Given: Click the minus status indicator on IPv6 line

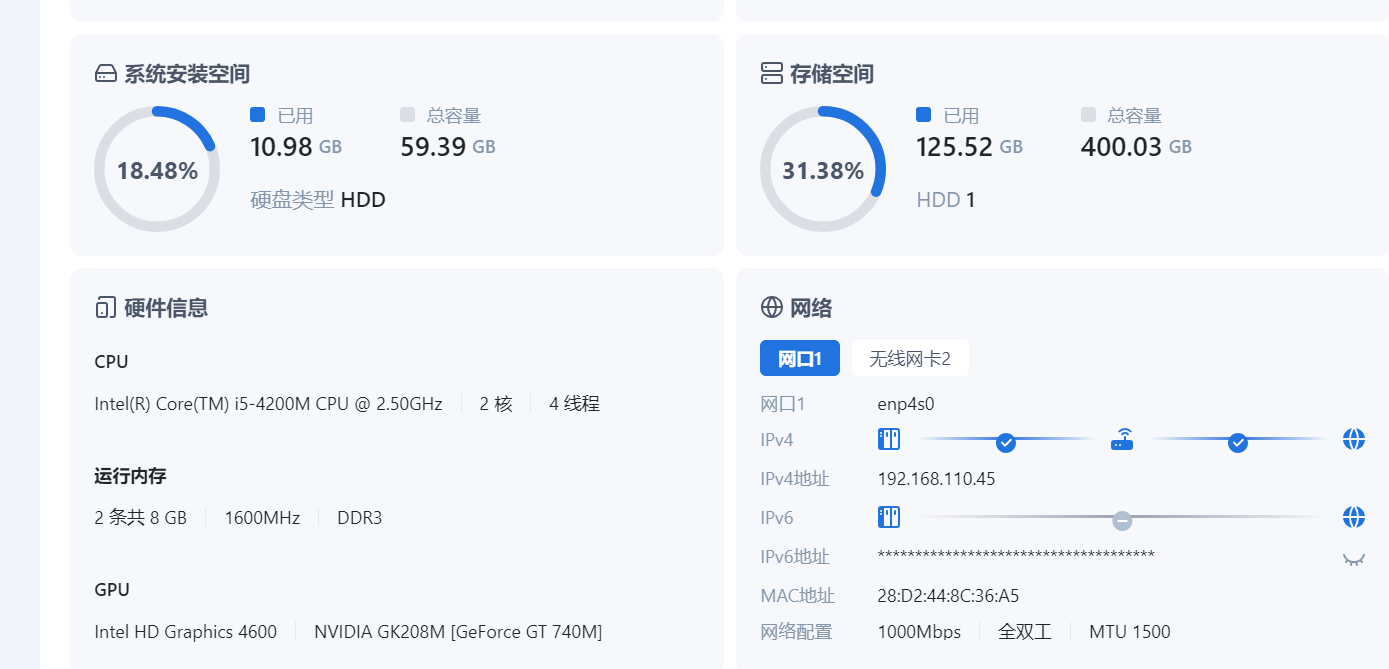Looking at the screenshot, I should click(1122, 521).
